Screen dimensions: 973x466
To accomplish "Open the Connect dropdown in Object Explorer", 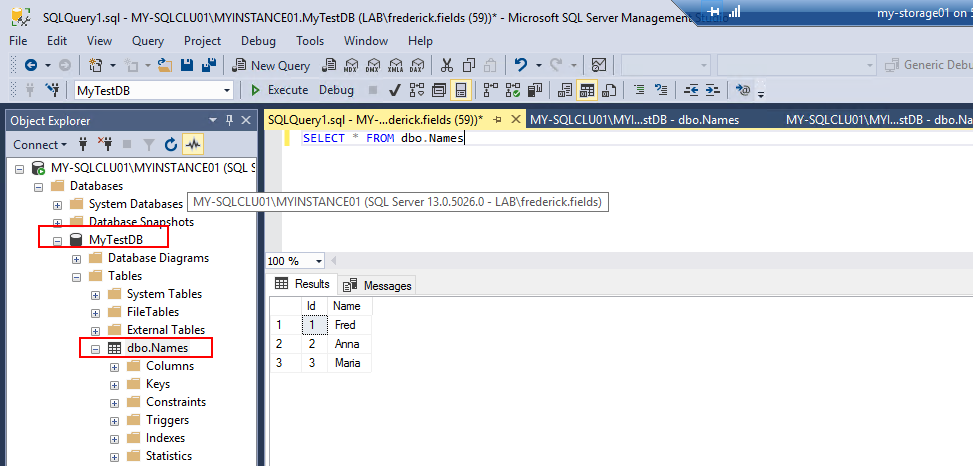I will tap(40, 145).
